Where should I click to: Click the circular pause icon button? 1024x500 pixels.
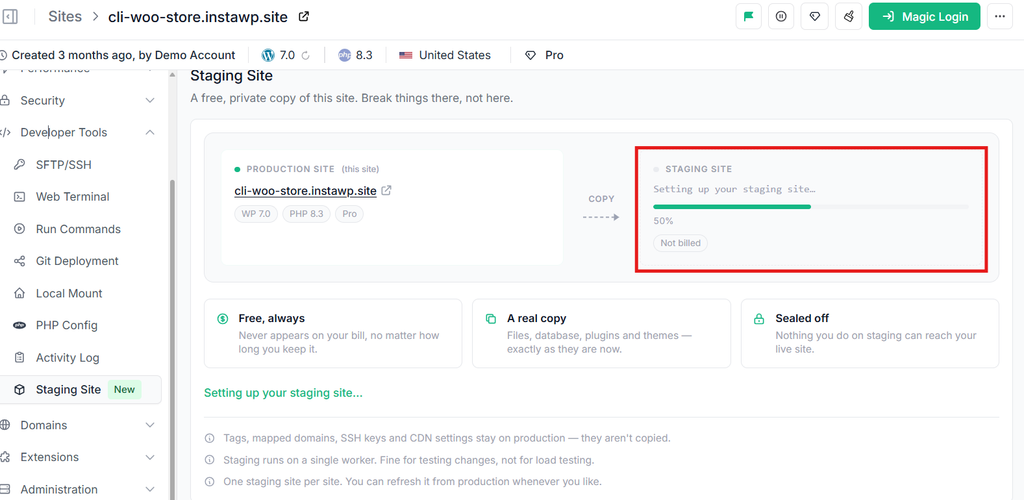click(781, 16)
